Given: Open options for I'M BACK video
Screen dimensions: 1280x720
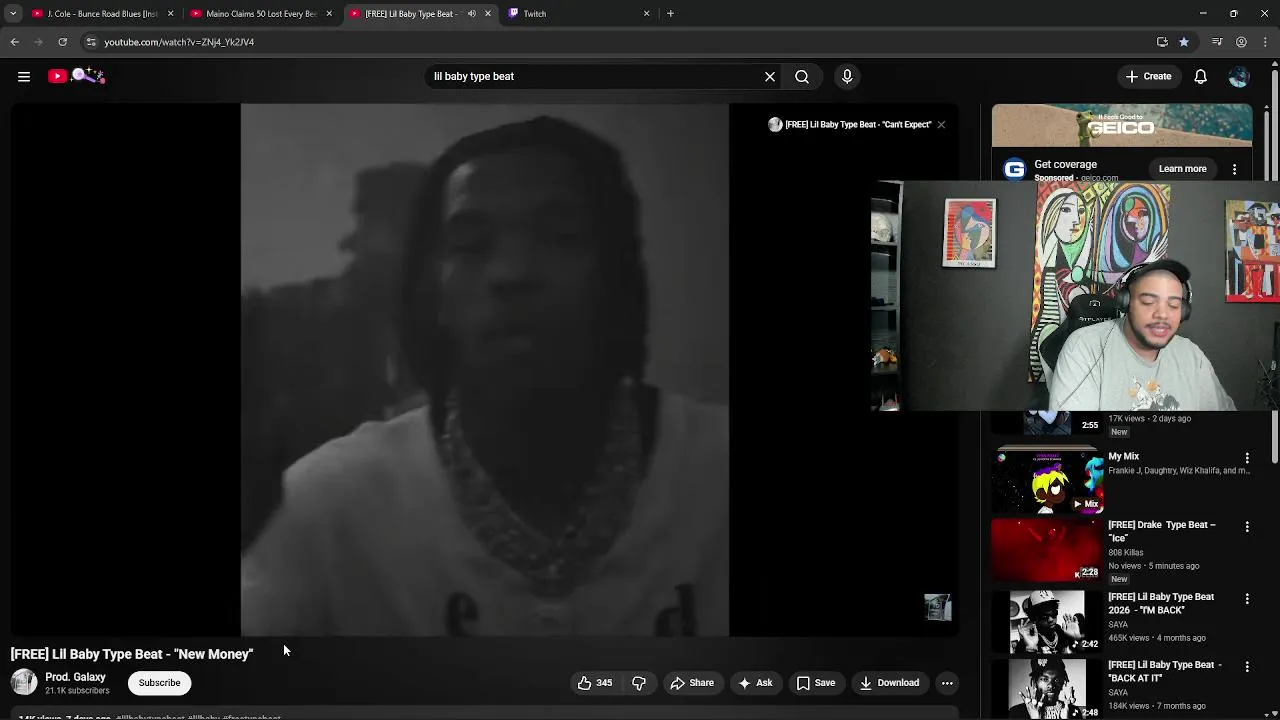Looking at the screenshot, I should (x=1247, y=598).
